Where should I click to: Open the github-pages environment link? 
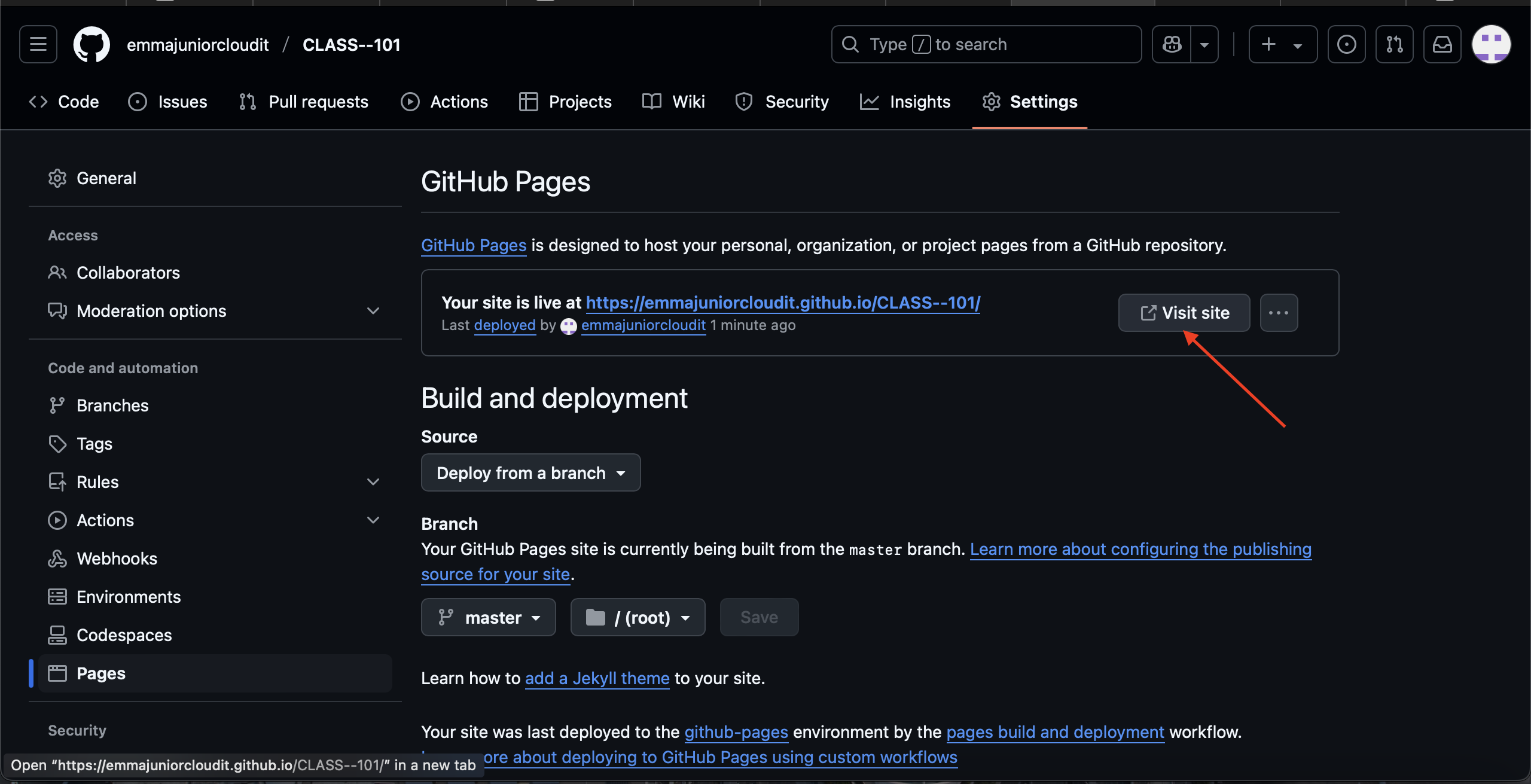coord(736,732)
